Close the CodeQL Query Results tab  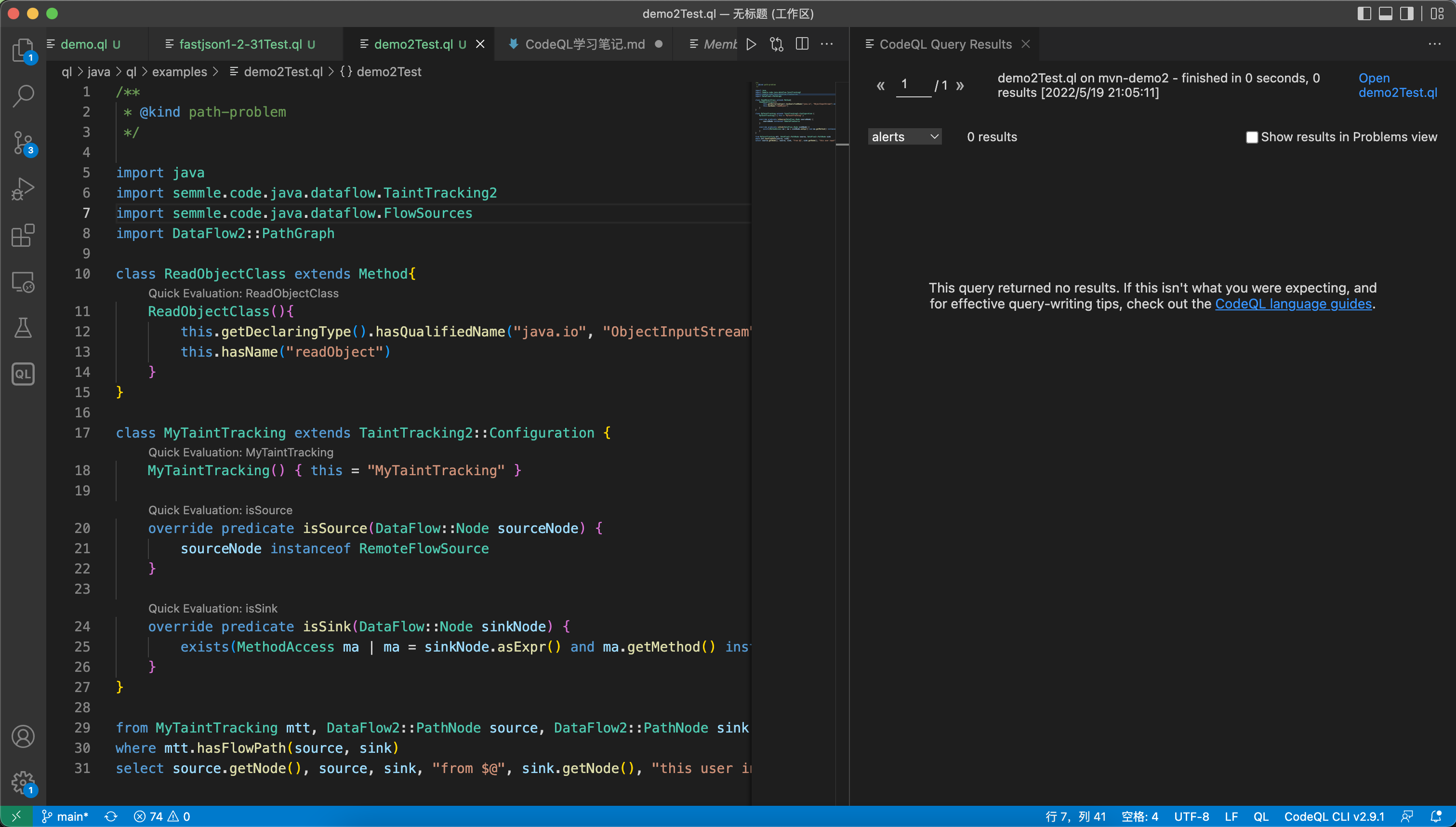[1026, 44]
